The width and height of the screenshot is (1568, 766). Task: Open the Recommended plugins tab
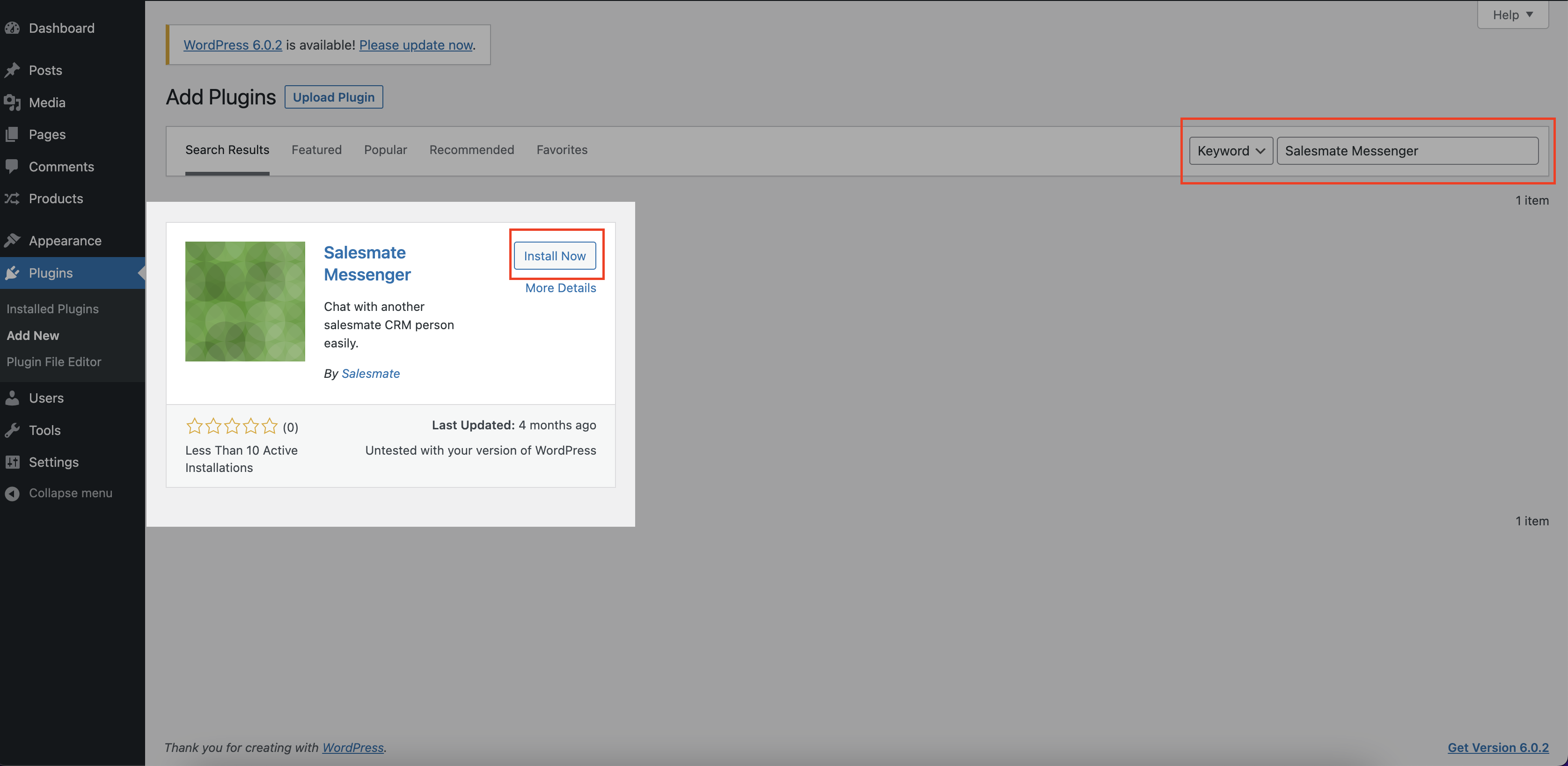tap(471, 150)
